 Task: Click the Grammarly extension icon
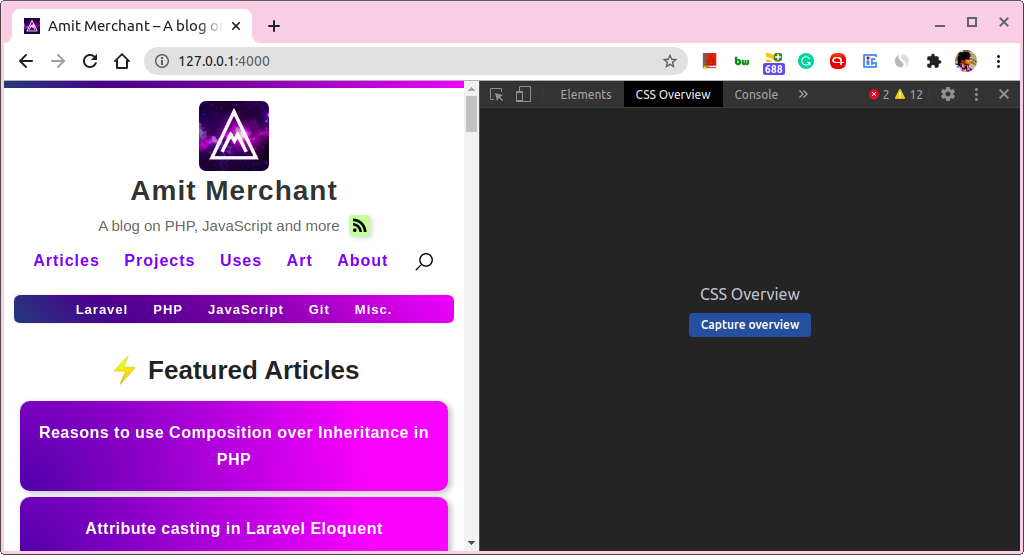tap(806, 61)
